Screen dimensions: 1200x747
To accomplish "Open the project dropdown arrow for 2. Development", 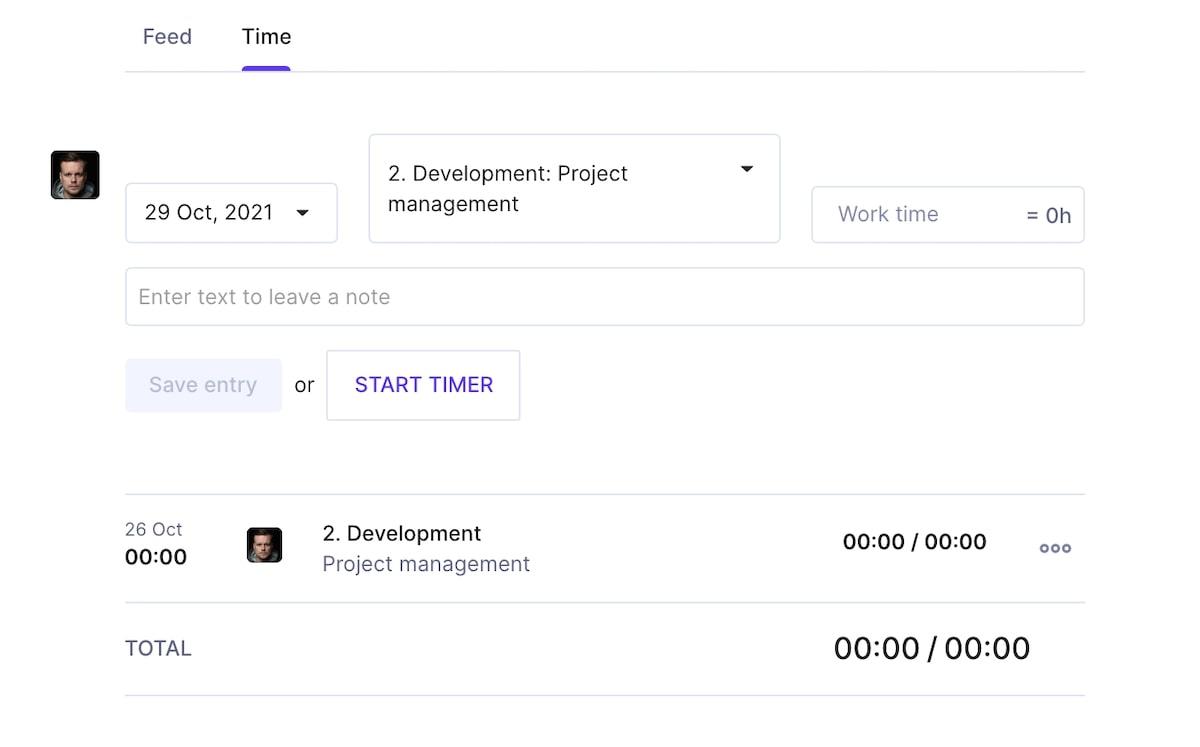I will pyautogui.click(x=746, y=169).
